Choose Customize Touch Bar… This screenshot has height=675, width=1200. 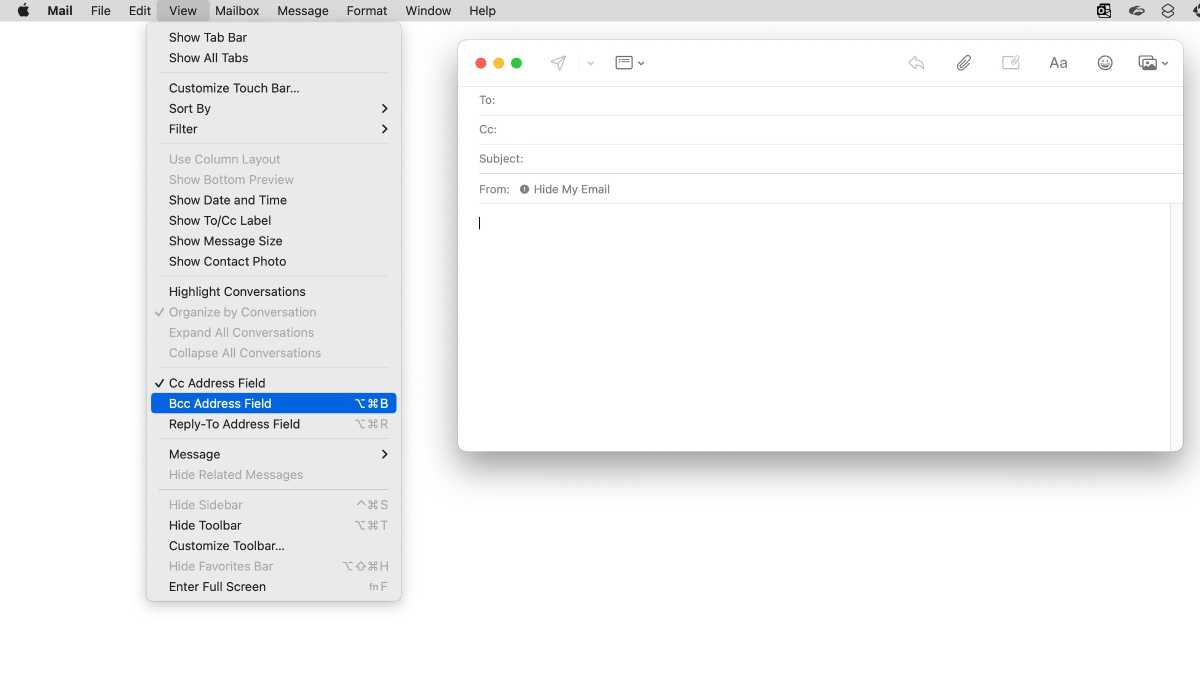273,88
